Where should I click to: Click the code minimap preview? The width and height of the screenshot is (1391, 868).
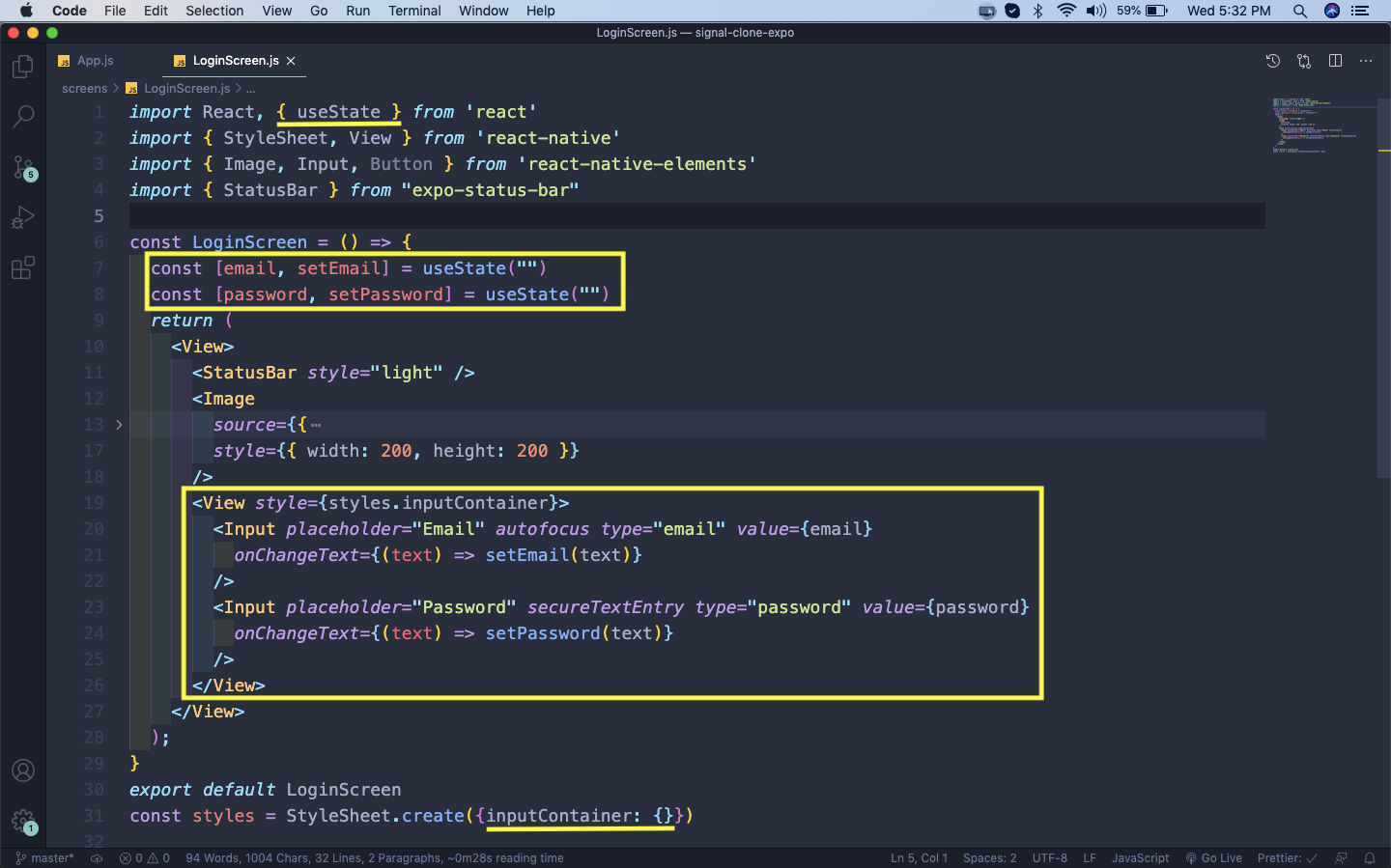pyautogui.click(x=1323, y=126)
